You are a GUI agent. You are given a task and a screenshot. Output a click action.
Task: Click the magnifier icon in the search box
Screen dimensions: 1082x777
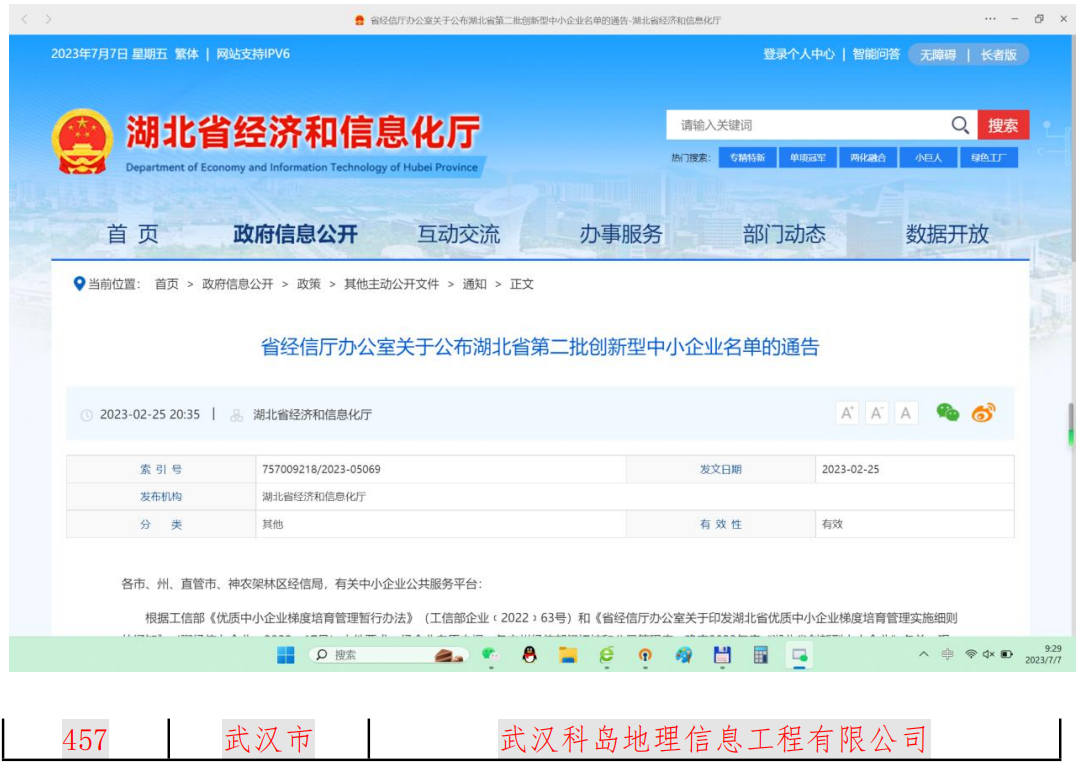[x=960, y=125]
